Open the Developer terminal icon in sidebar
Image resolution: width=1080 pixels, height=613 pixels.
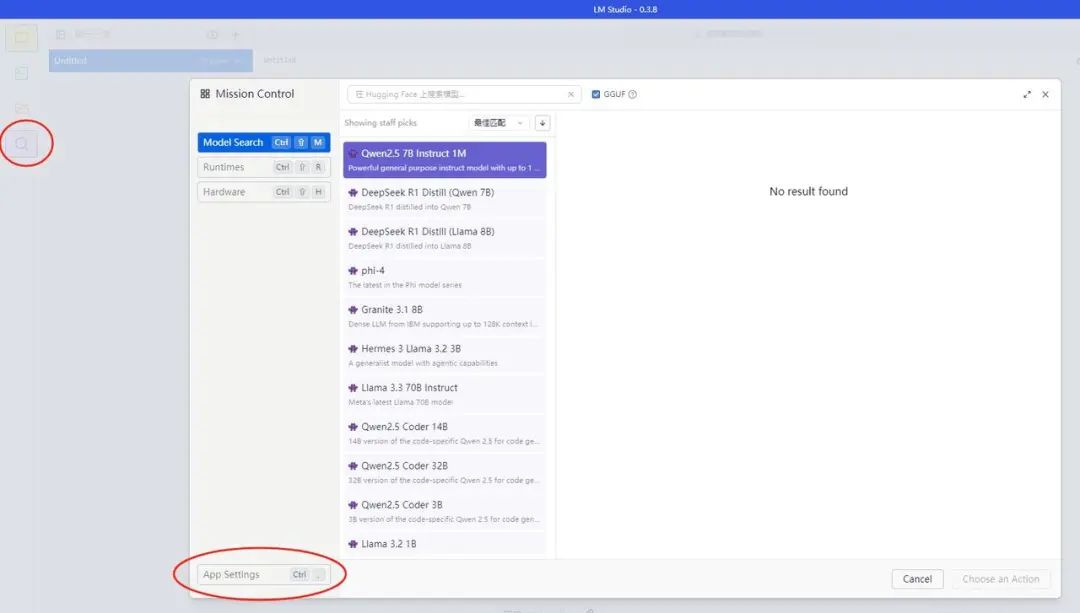click(21, 73)
